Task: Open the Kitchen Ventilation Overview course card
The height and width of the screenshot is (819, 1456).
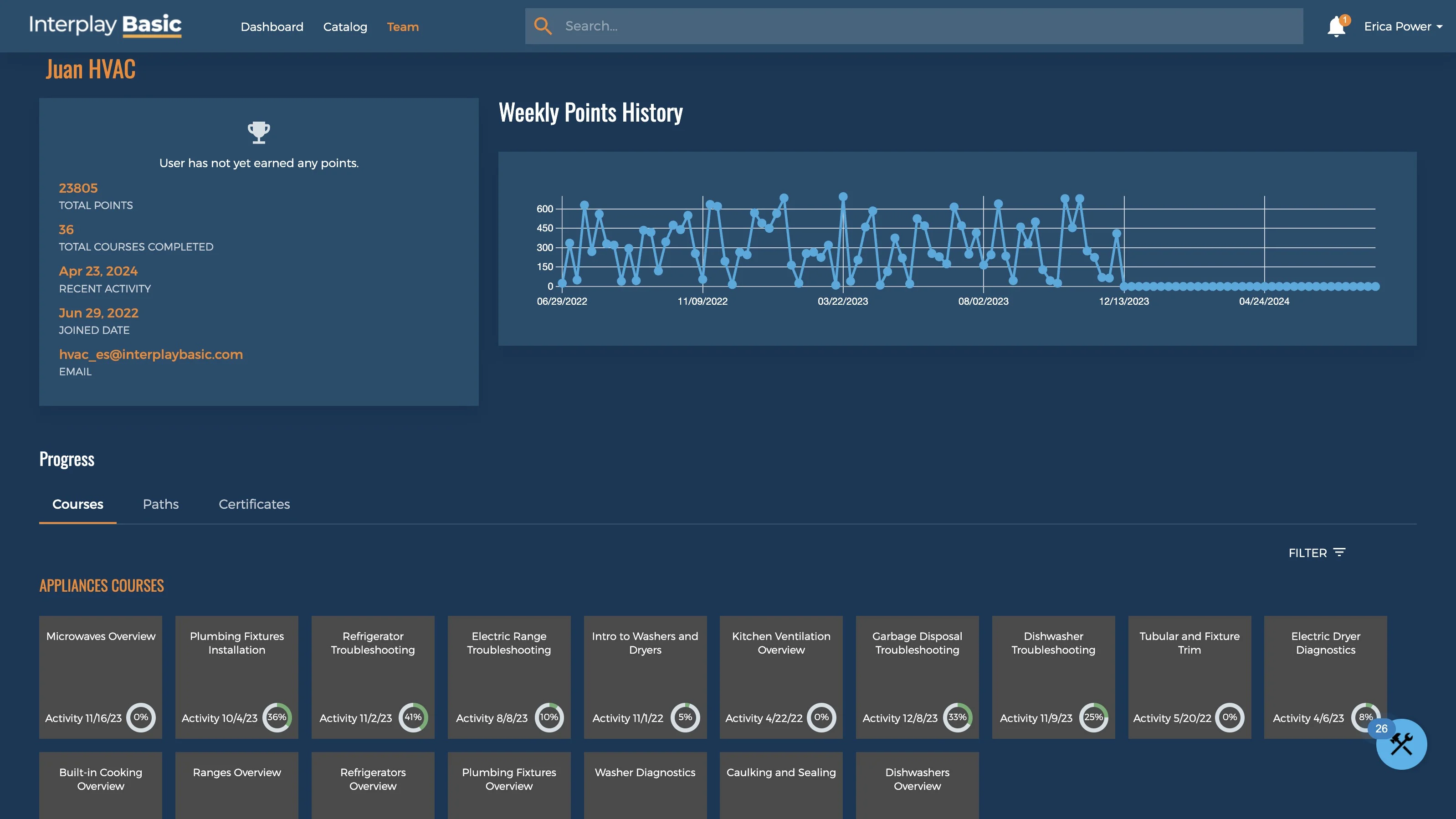Action: pos(781,677)
